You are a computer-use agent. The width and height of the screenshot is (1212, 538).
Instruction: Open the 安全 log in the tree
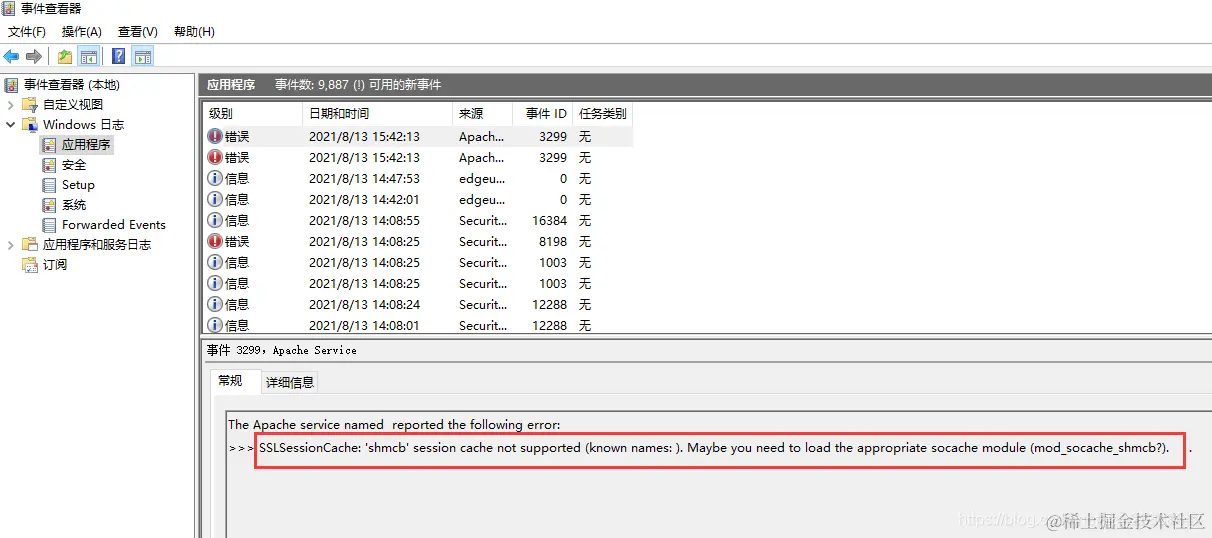[74, 165]
